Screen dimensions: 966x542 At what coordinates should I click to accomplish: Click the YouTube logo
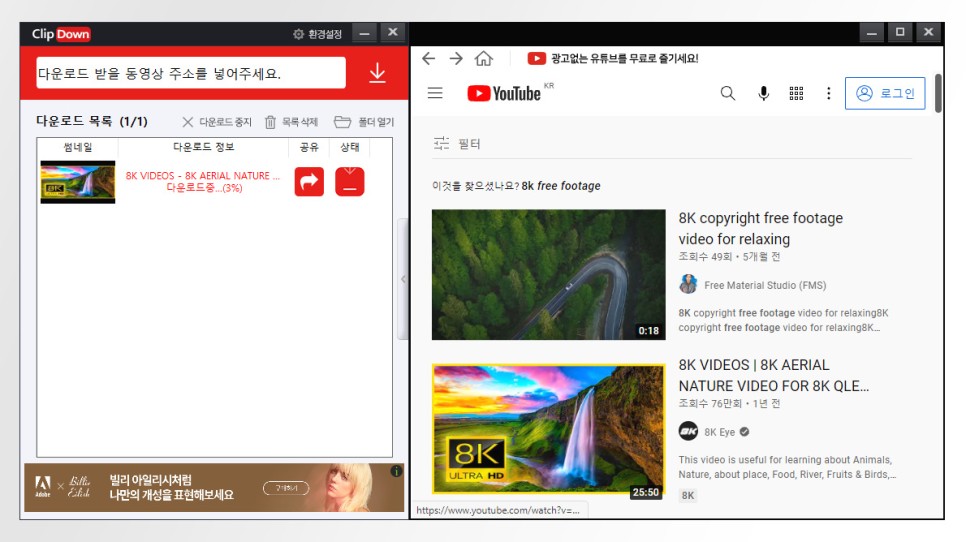click(x=504, y=94)
